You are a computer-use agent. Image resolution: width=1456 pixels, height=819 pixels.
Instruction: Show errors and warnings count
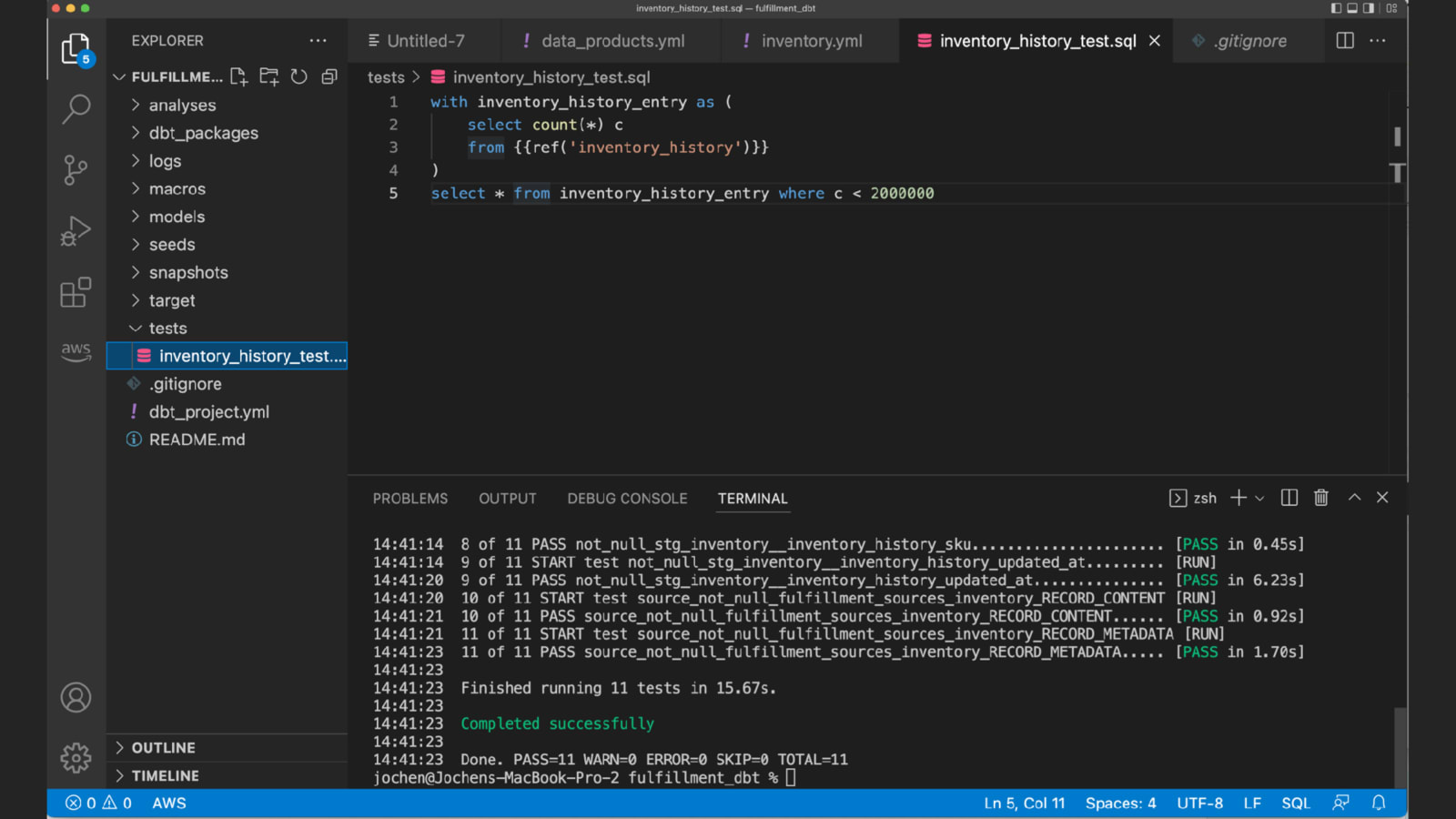(98, 803)
